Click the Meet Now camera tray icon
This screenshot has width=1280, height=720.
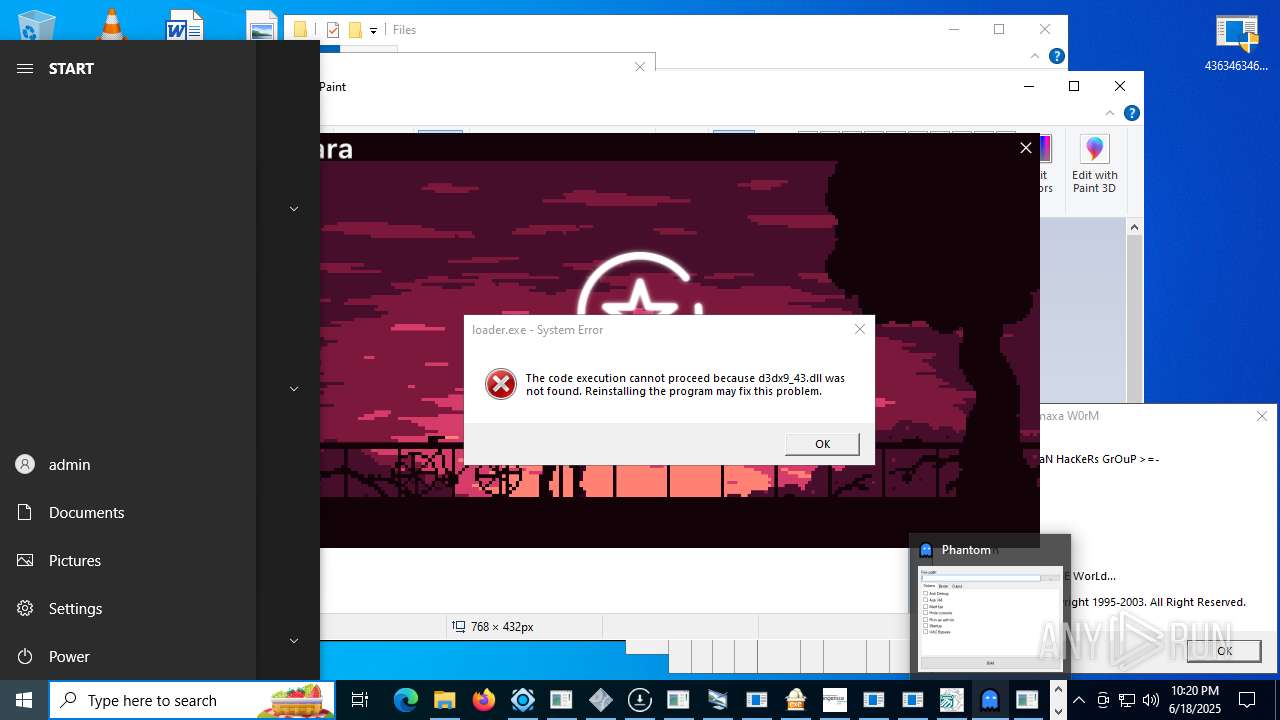click(x=1103, y=700)
